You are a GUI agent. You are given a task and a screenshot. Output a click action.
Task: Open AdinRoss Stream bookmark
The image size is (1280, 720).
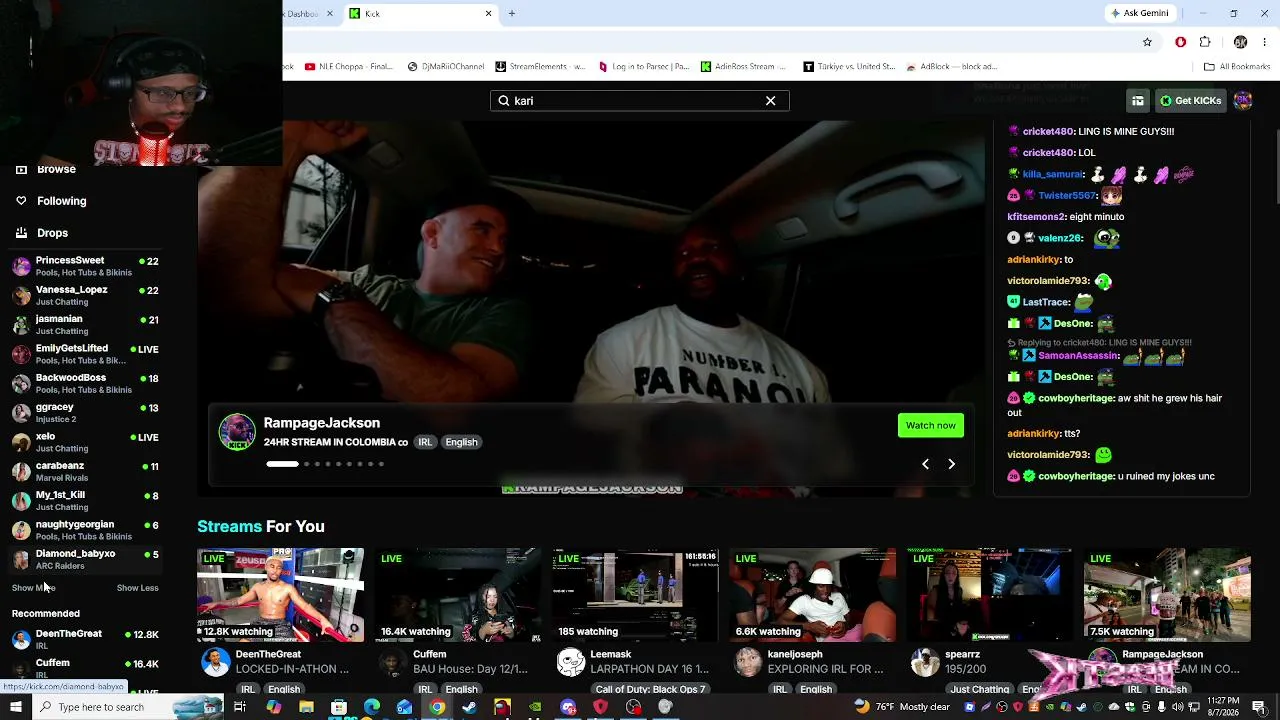pos(745,67)
